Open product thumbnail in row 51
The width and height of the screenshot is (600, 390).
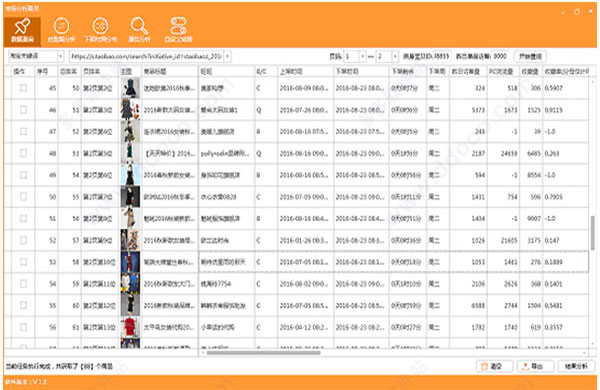coord(130,219)
